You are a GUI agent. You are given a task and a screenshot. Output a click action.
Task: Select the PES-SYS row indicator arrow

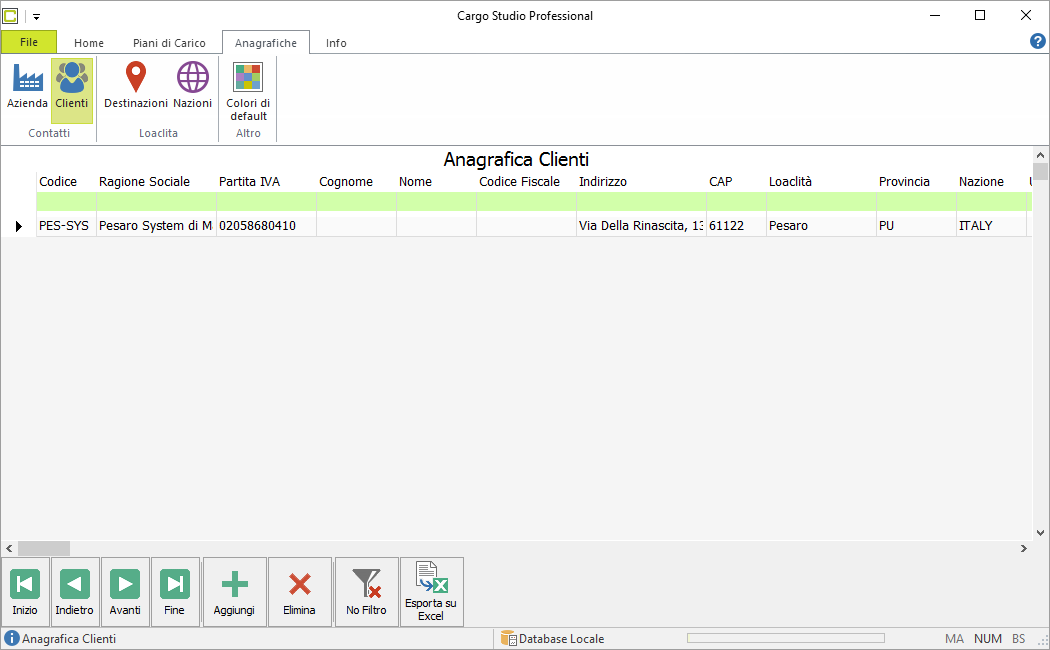click(19, 226)
